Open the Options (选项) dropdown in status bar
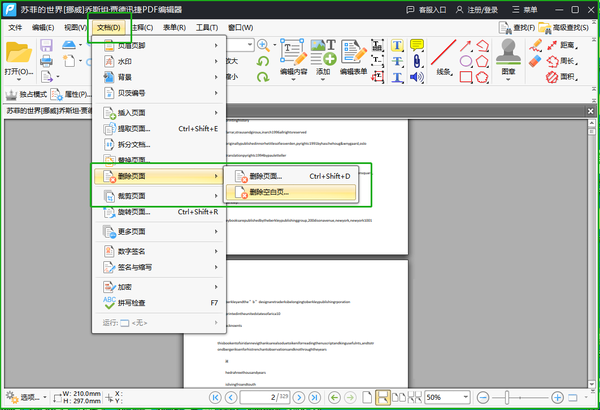 click(26, 397)
